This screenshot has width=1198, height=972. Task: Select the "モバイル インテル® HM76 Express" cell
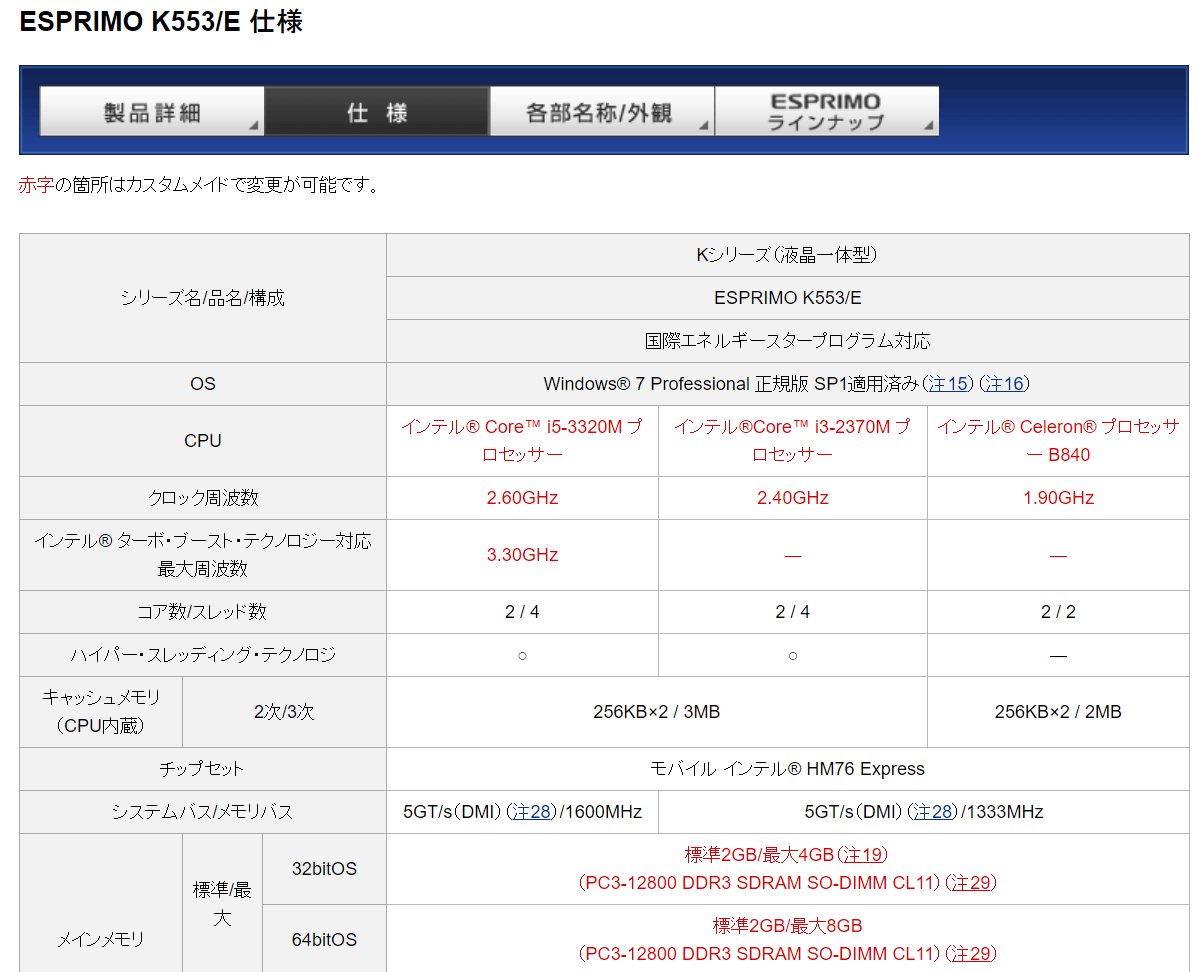click(788, 769)
